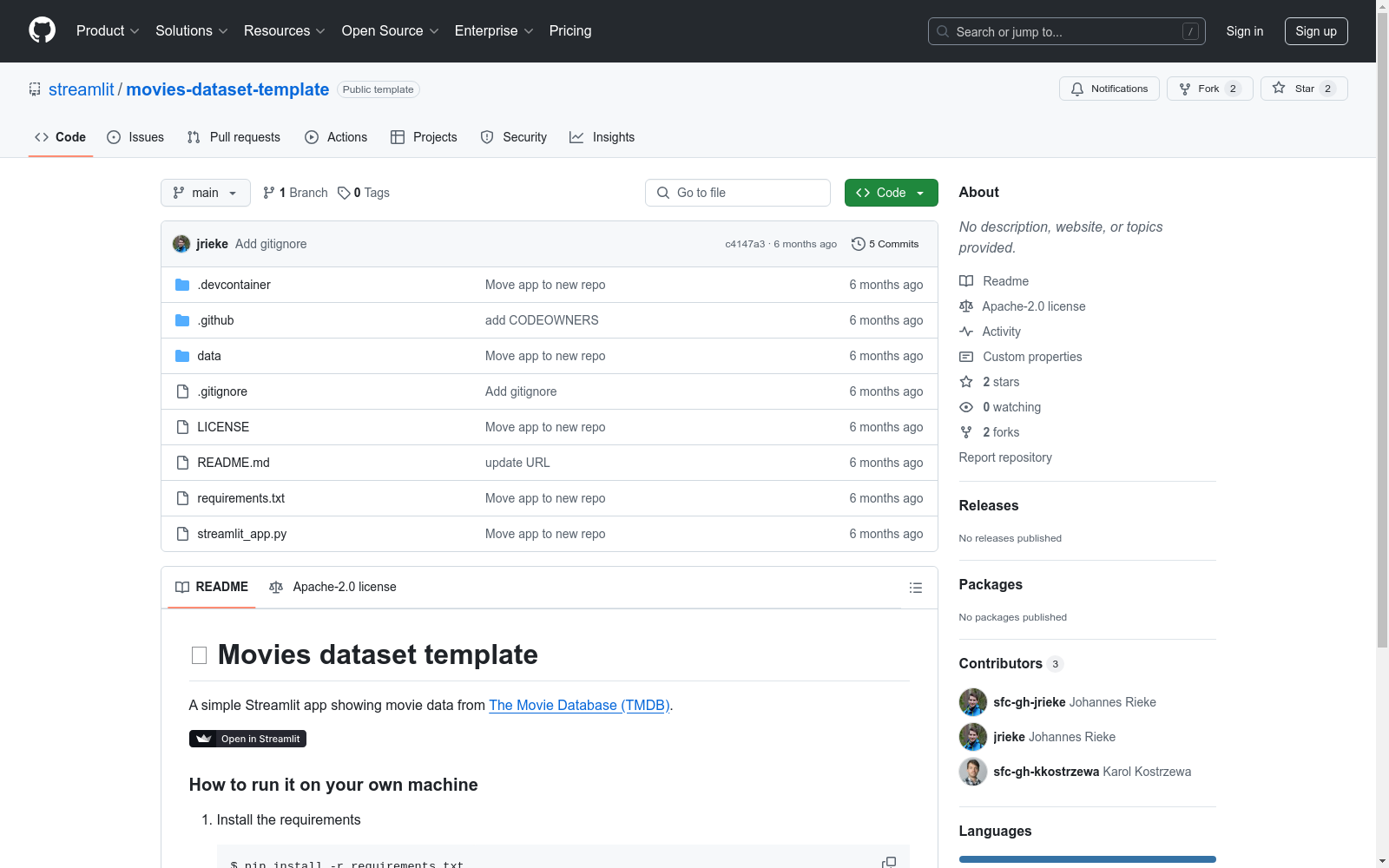Click the commit history clock icon
This screenshot has width=1389, height=868.
859,244
